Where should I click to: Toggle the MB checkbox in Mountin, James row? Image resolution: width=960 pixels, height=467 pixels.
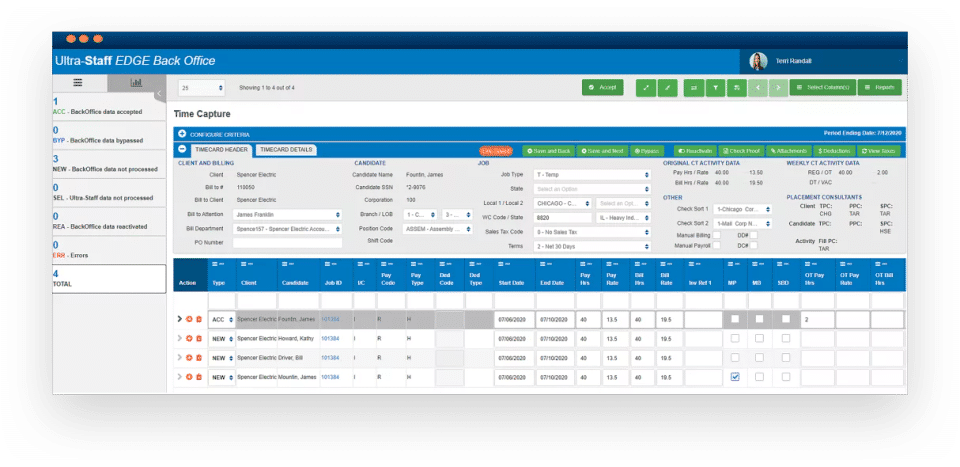coord(759,377)
